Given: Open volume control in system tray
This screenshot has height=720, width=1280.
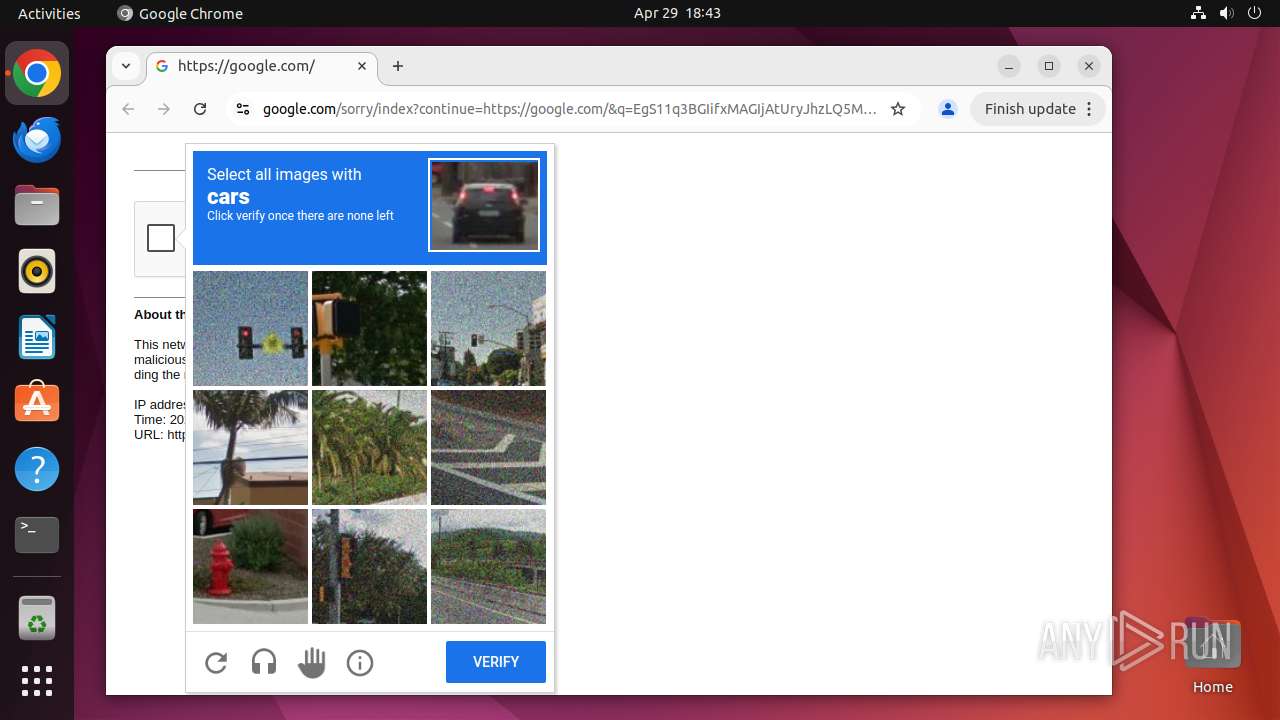Looking at the screenshot, I should [x=1227, y=13].
